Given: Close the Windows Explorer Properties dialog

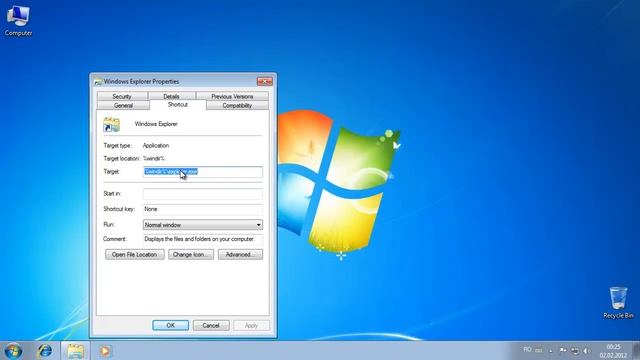Looking at the screenshot, I should [x=264, y=82].
